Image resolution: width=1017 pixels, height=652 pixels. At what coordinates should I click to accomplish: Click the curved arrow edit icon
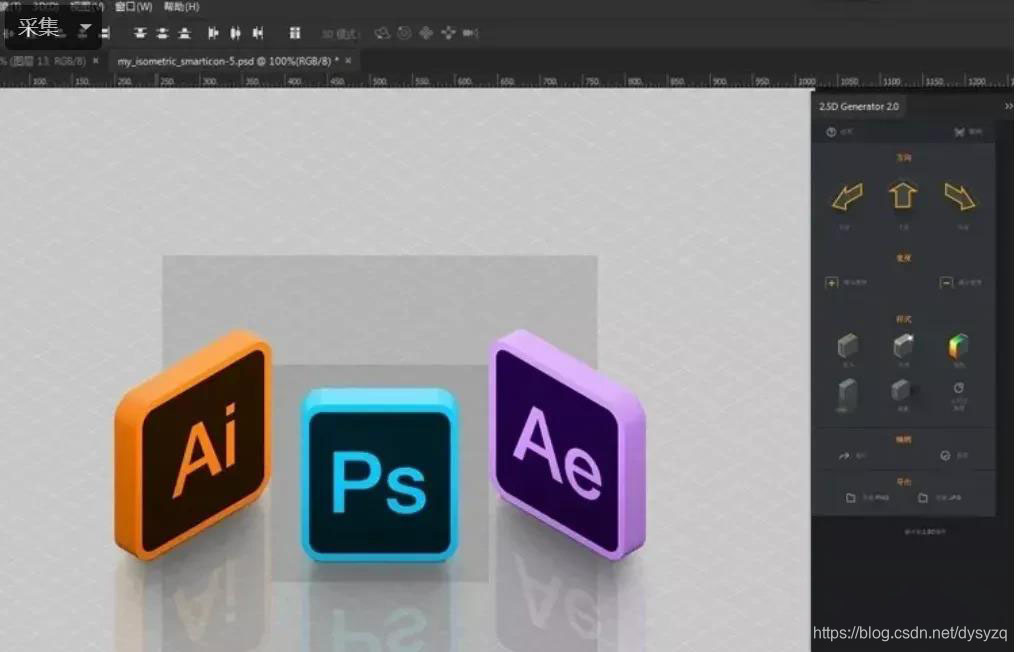[x=844, y=456]
